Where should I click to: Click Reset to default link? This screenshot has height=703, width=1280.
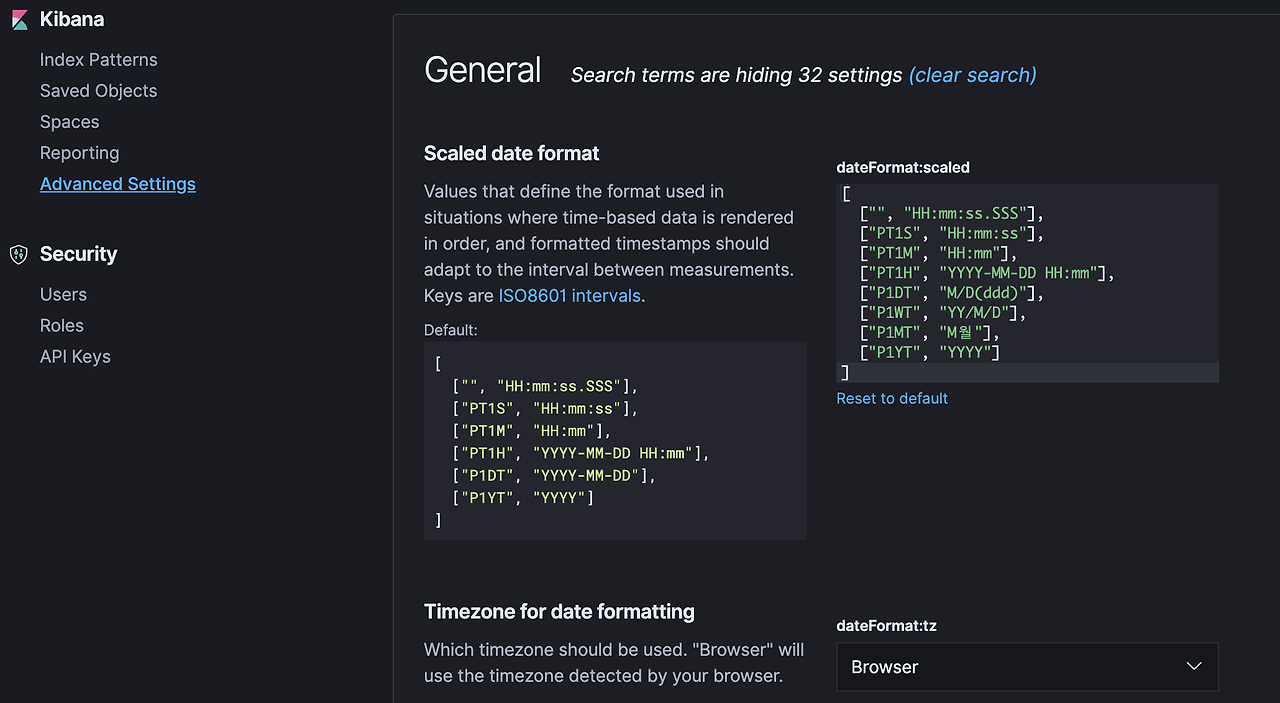tap(892, 398)
